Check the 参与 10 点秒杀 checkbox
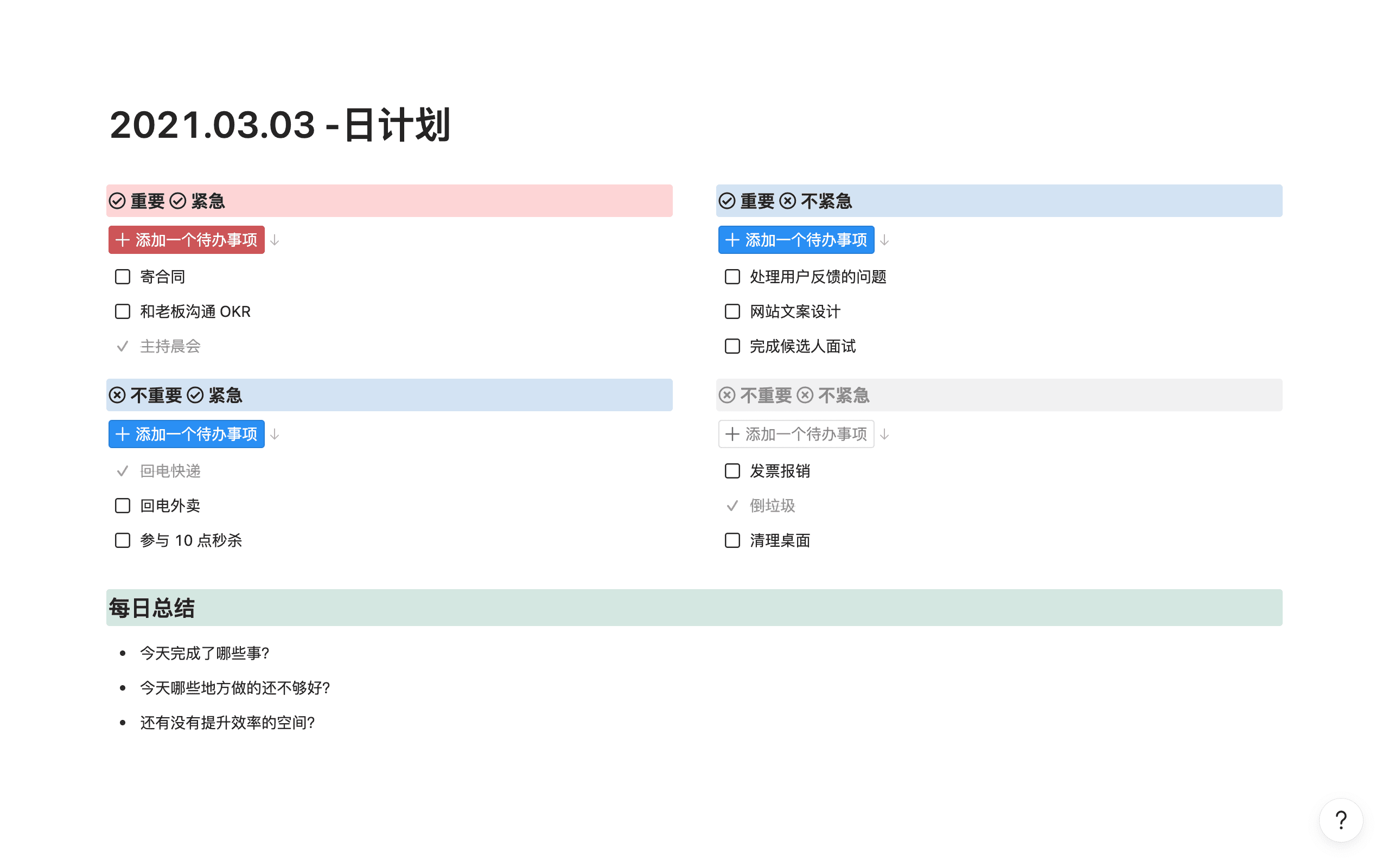1389x868 pixels. coord(122,540)
